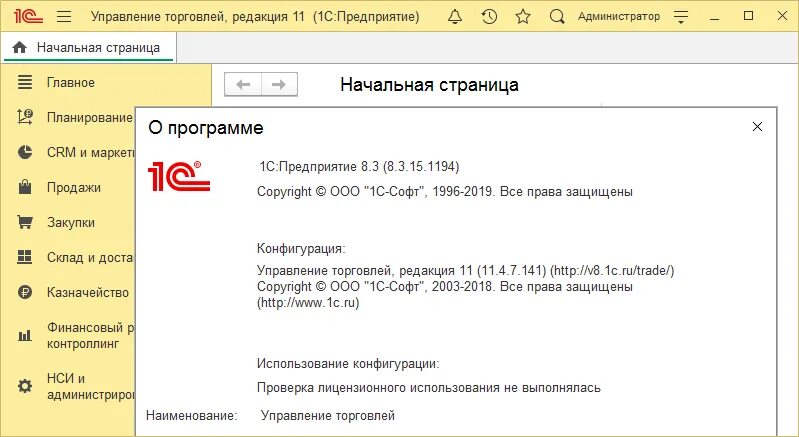Close the О программе dialog

coord(757,127)
